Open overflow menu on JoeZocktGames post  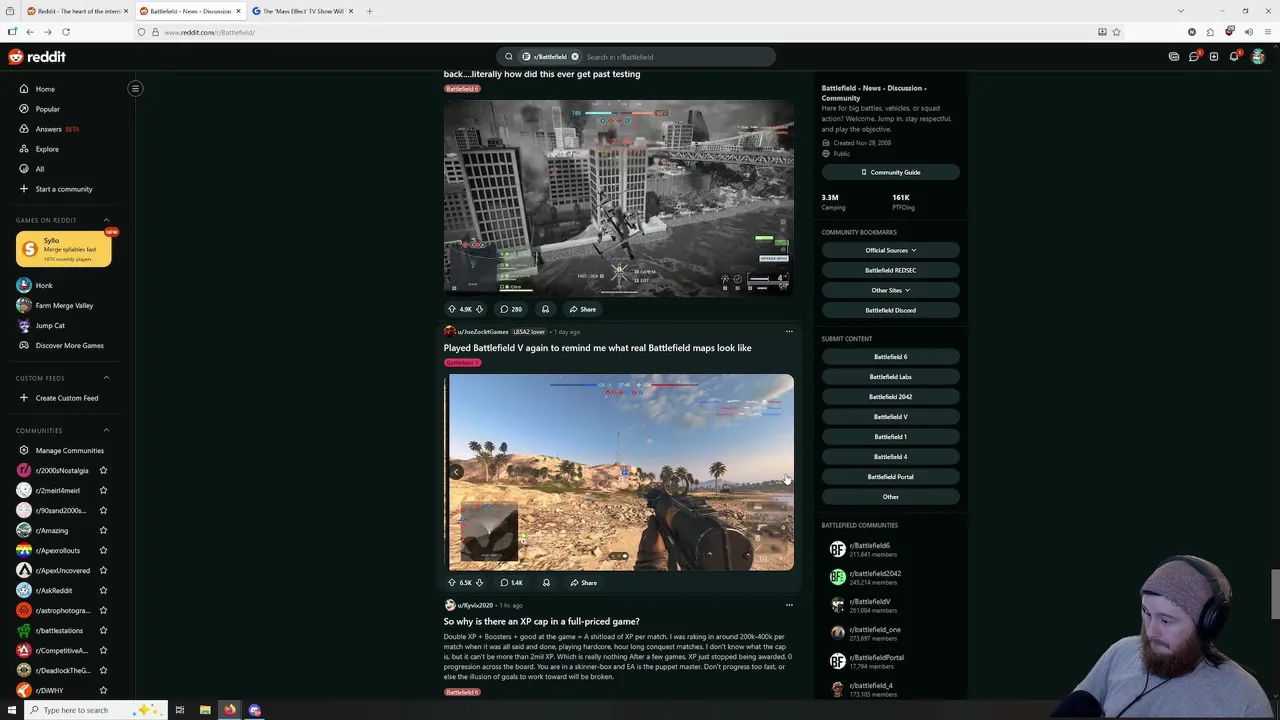pos(789,332)
